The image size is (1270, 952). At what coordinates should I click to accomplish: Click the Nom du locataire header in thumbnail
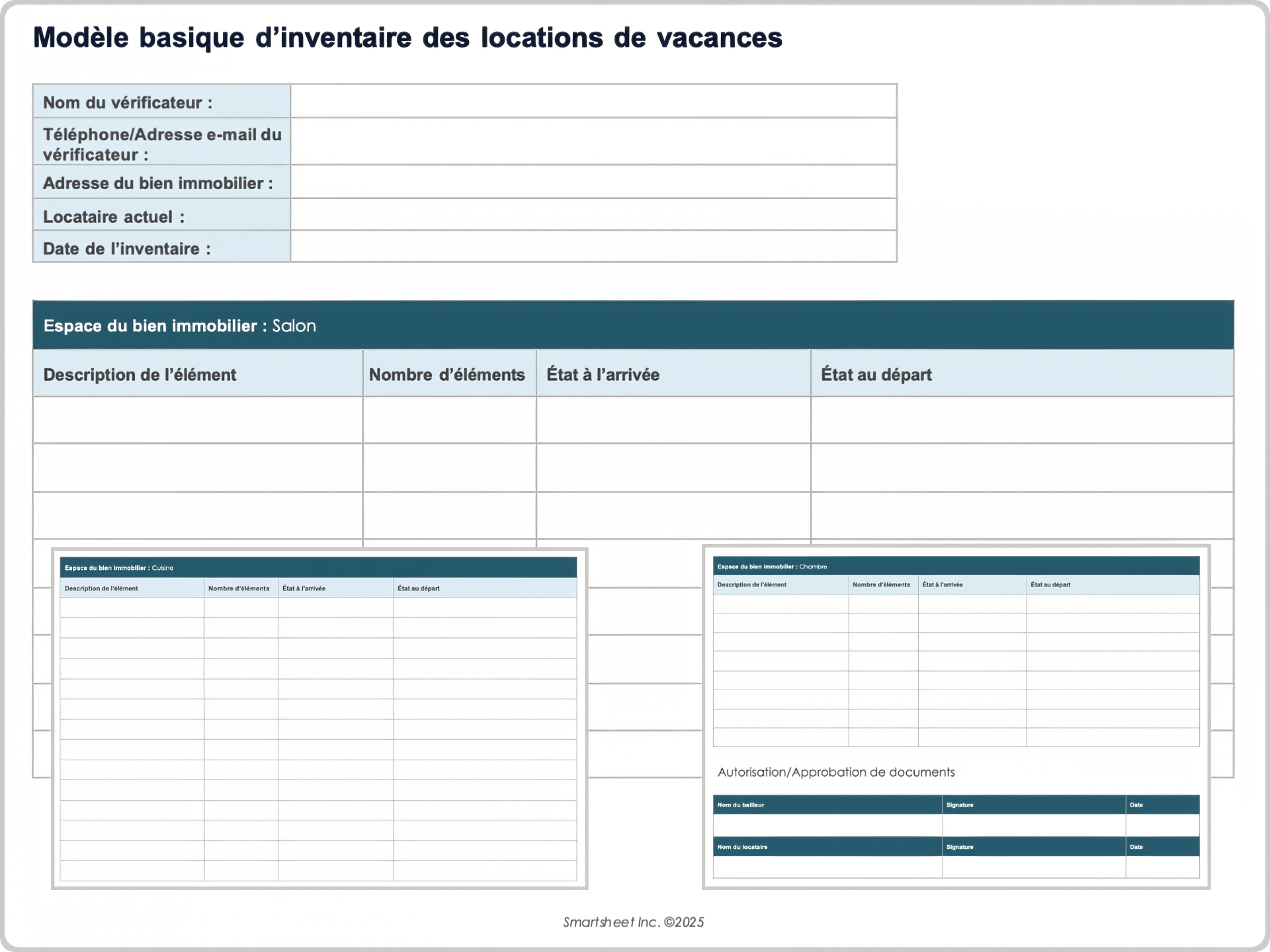tap(742, 847)
